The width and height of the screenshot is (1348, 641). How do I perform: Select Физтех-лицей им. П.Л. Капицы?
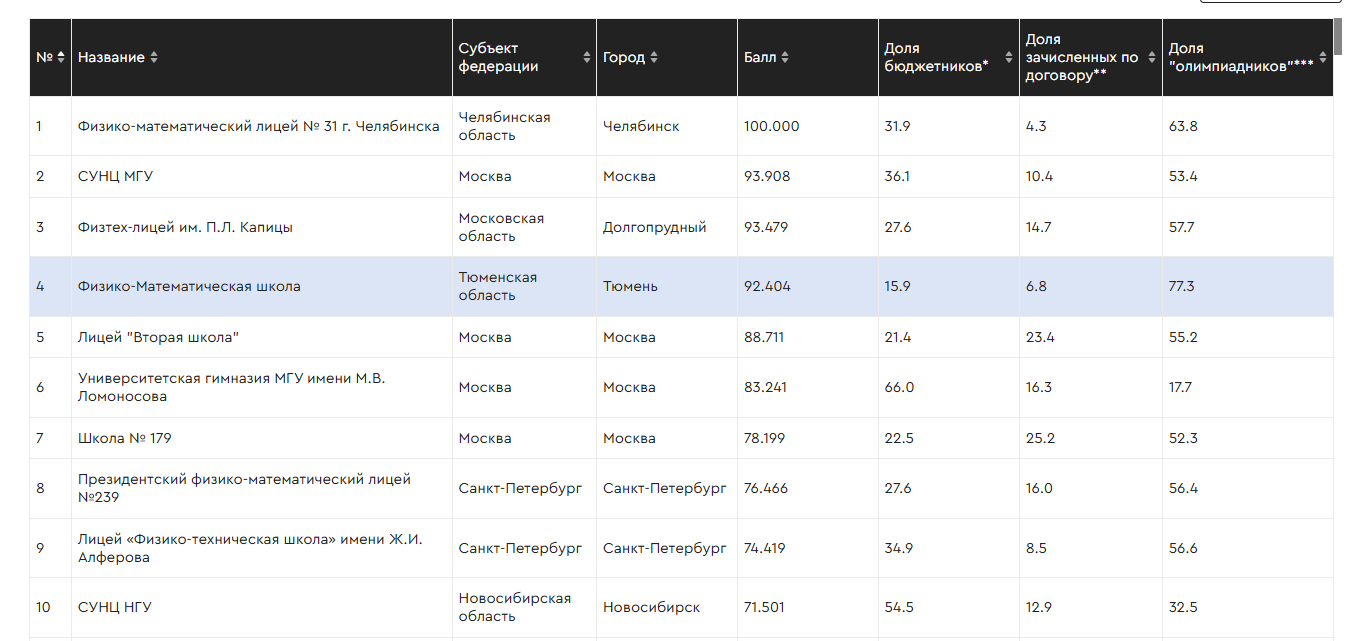(185, 227)
